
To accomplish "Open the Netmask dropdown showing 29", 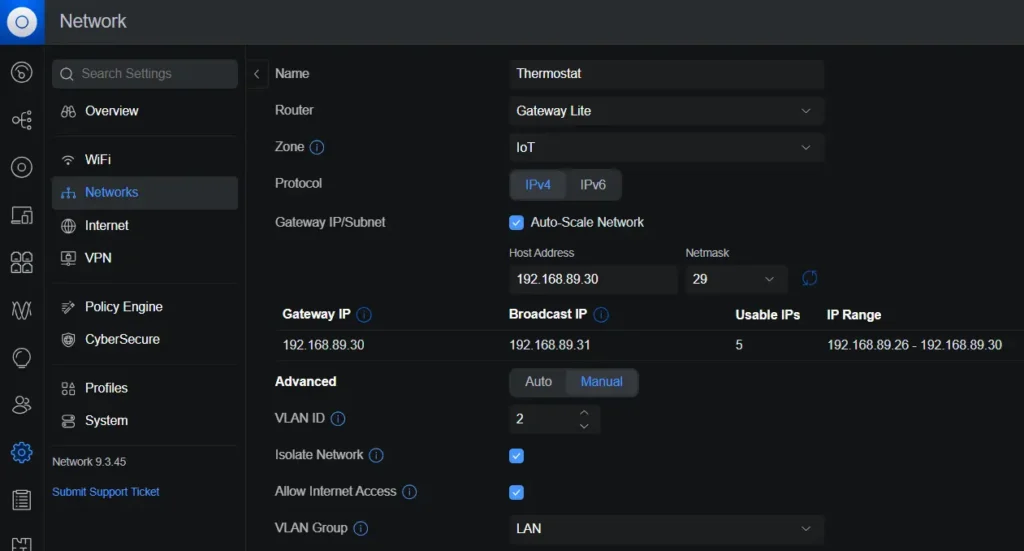I will tap(735, 279).
